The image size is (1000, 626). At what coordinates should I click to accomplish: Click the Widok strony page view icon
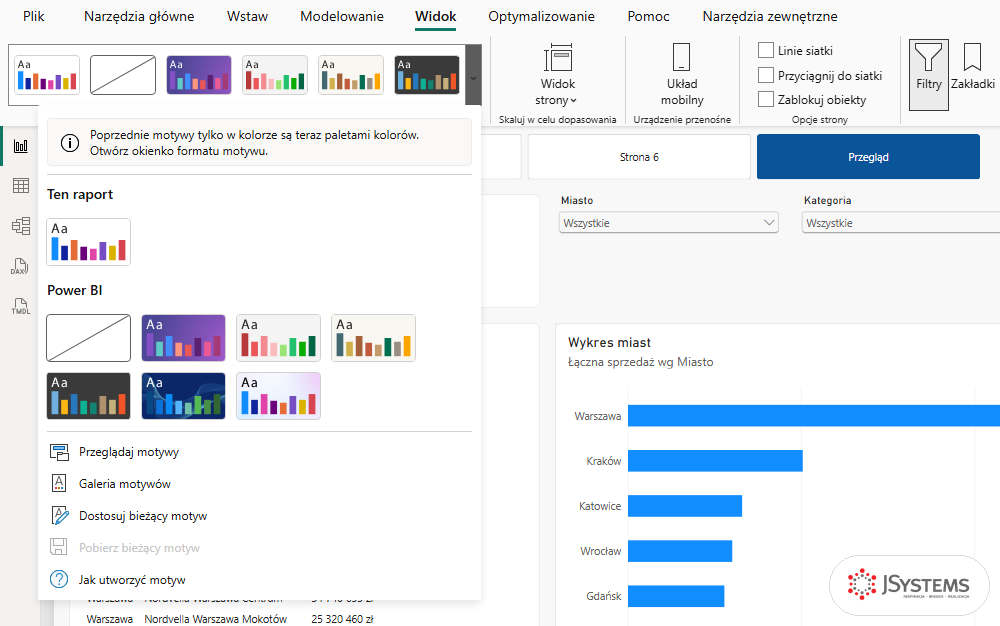pos(558,57)
